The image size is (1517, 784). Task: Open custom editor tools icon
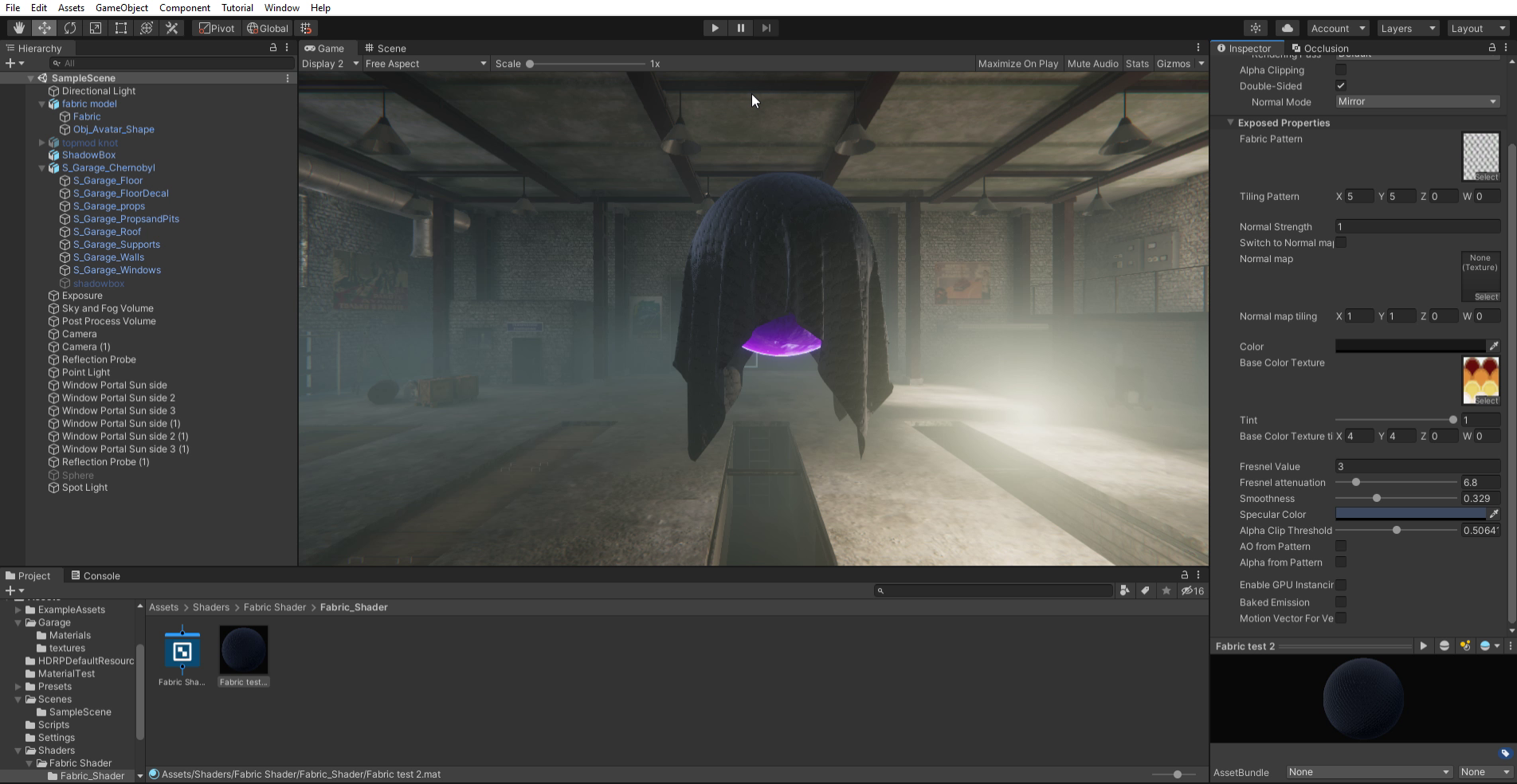(171, 28)
